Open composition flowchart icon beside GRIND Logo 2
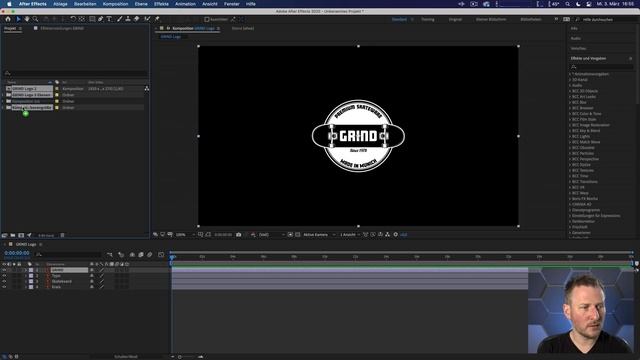Viewport: 640px width, 360px height. coord(147,89)
